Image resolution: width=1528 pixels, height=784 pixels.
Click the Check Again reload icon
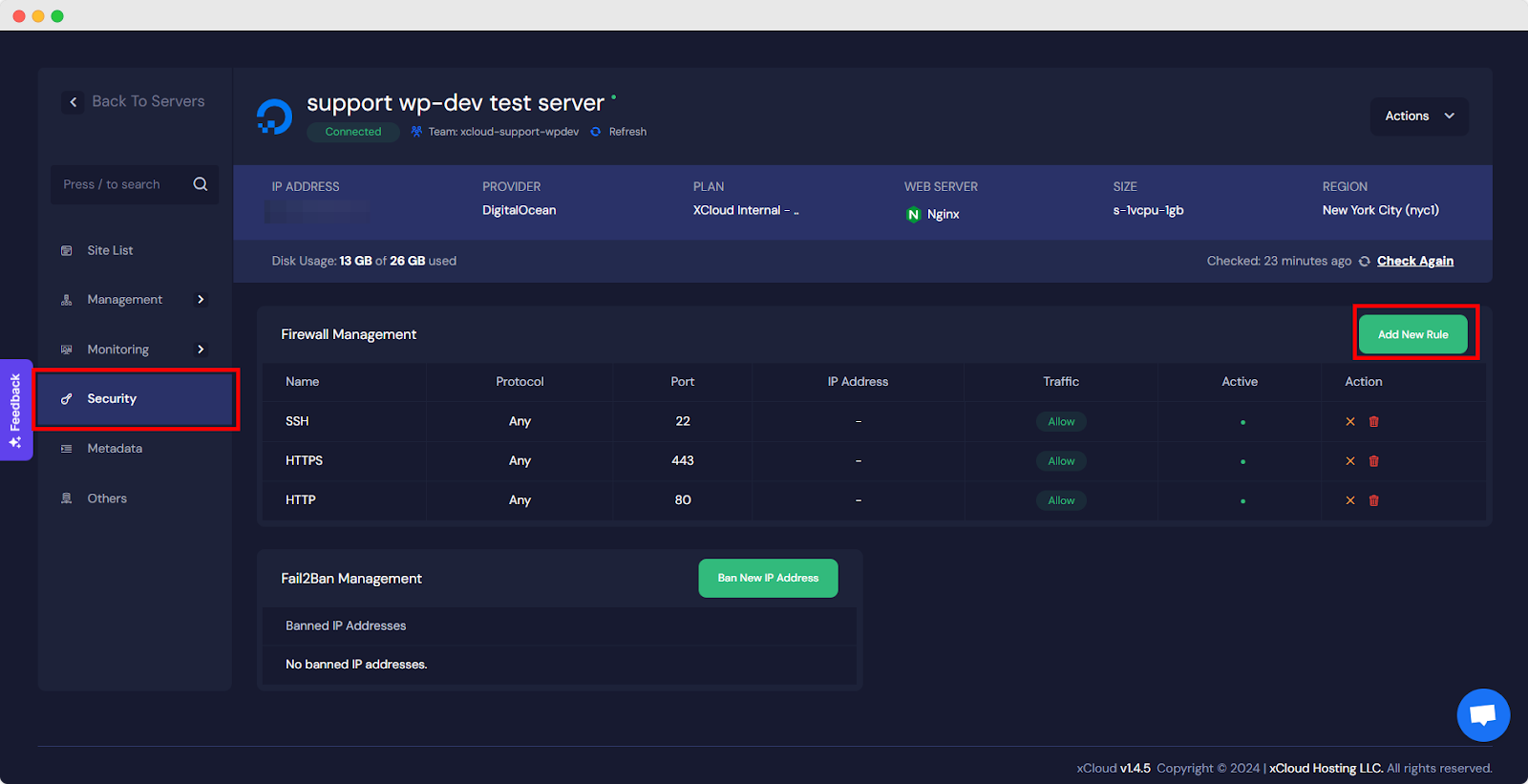[x=1365, y=262]
